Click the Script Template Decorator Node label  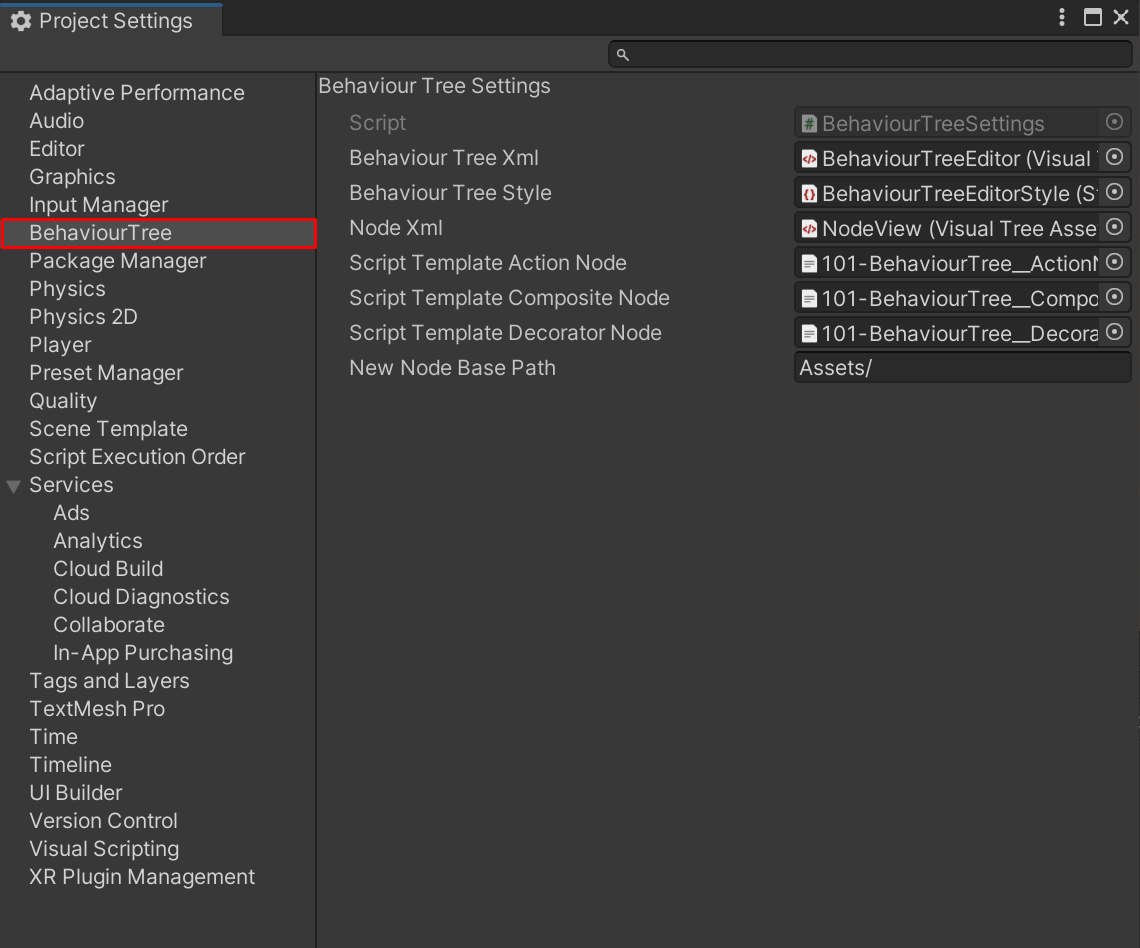click(x=505, y=332)
